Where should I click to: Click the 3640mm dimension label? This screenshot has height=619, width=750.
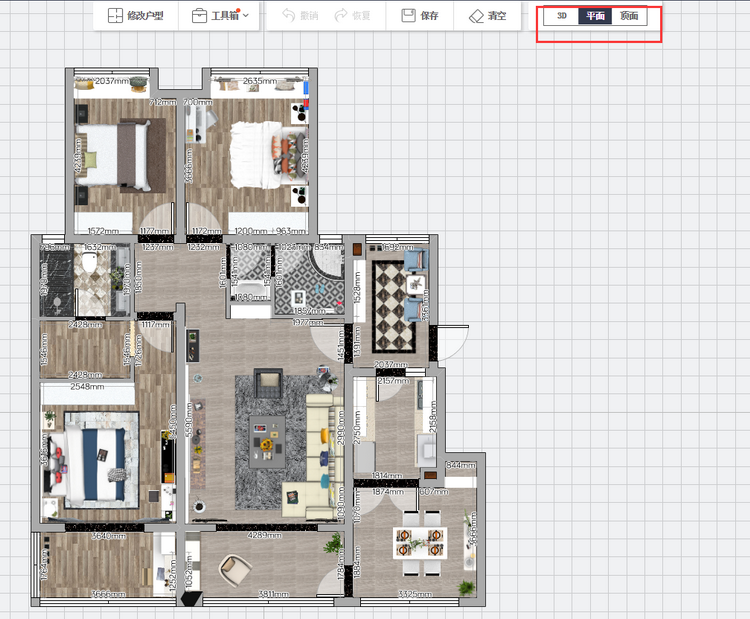click(x=109, y=536)
